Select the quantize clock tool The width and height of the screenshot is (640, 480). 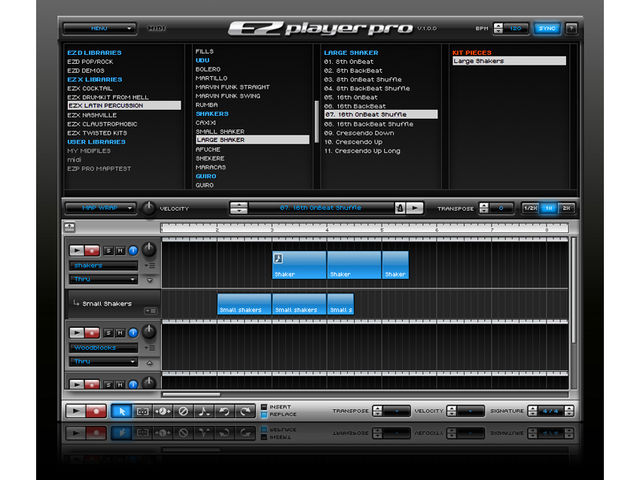(162, 411)
